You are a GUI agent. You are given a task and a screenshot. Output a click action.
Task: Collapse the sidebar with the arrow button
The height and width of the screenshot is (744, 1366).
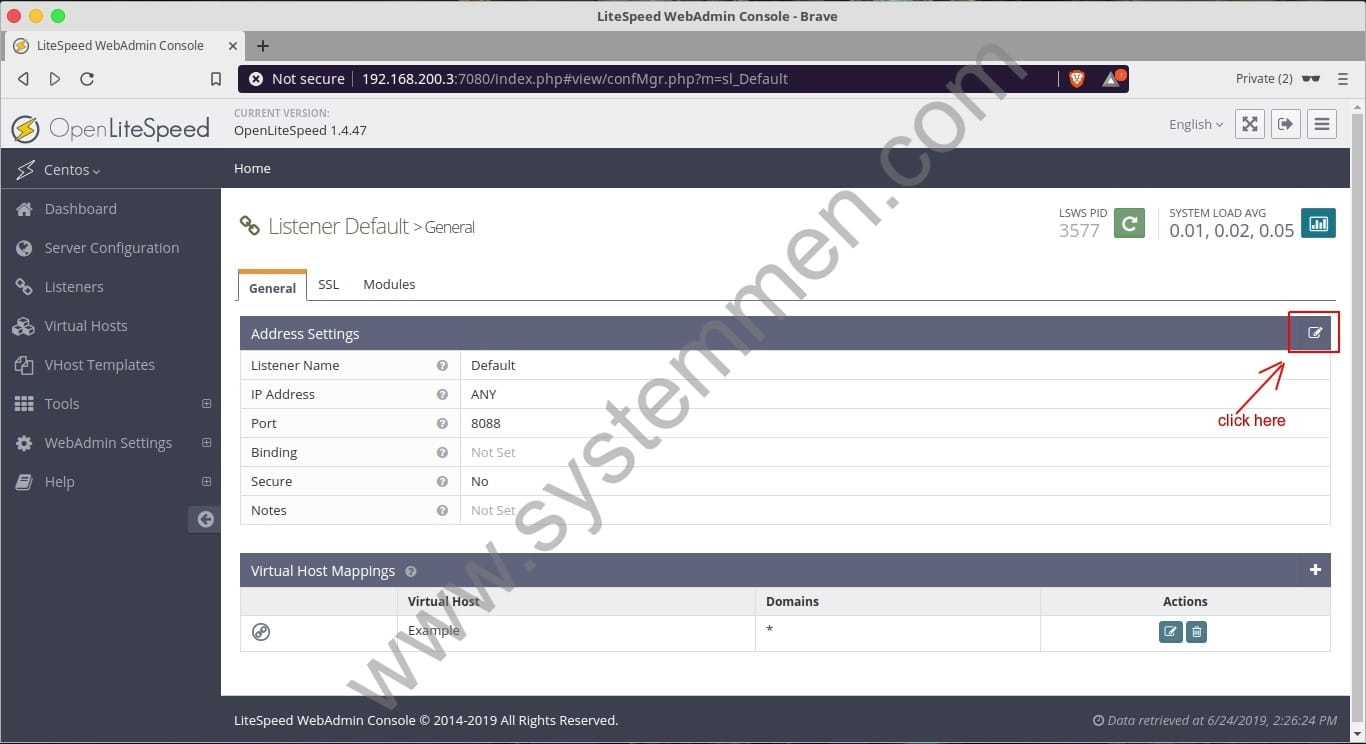tap(205, 519)
